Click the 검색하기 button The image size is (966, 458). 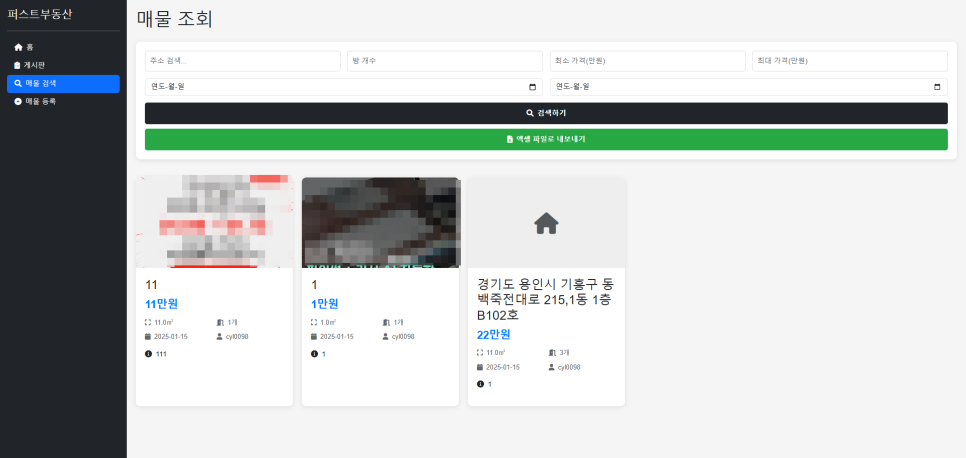[546, 113]
